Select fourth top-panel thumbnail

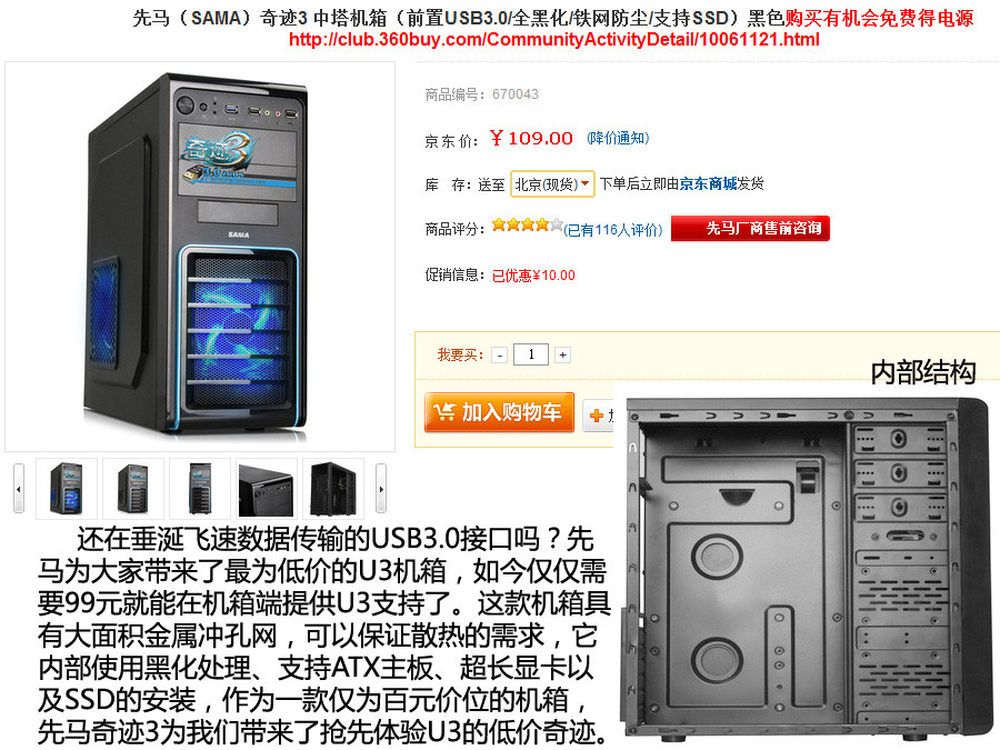[266, 489]
